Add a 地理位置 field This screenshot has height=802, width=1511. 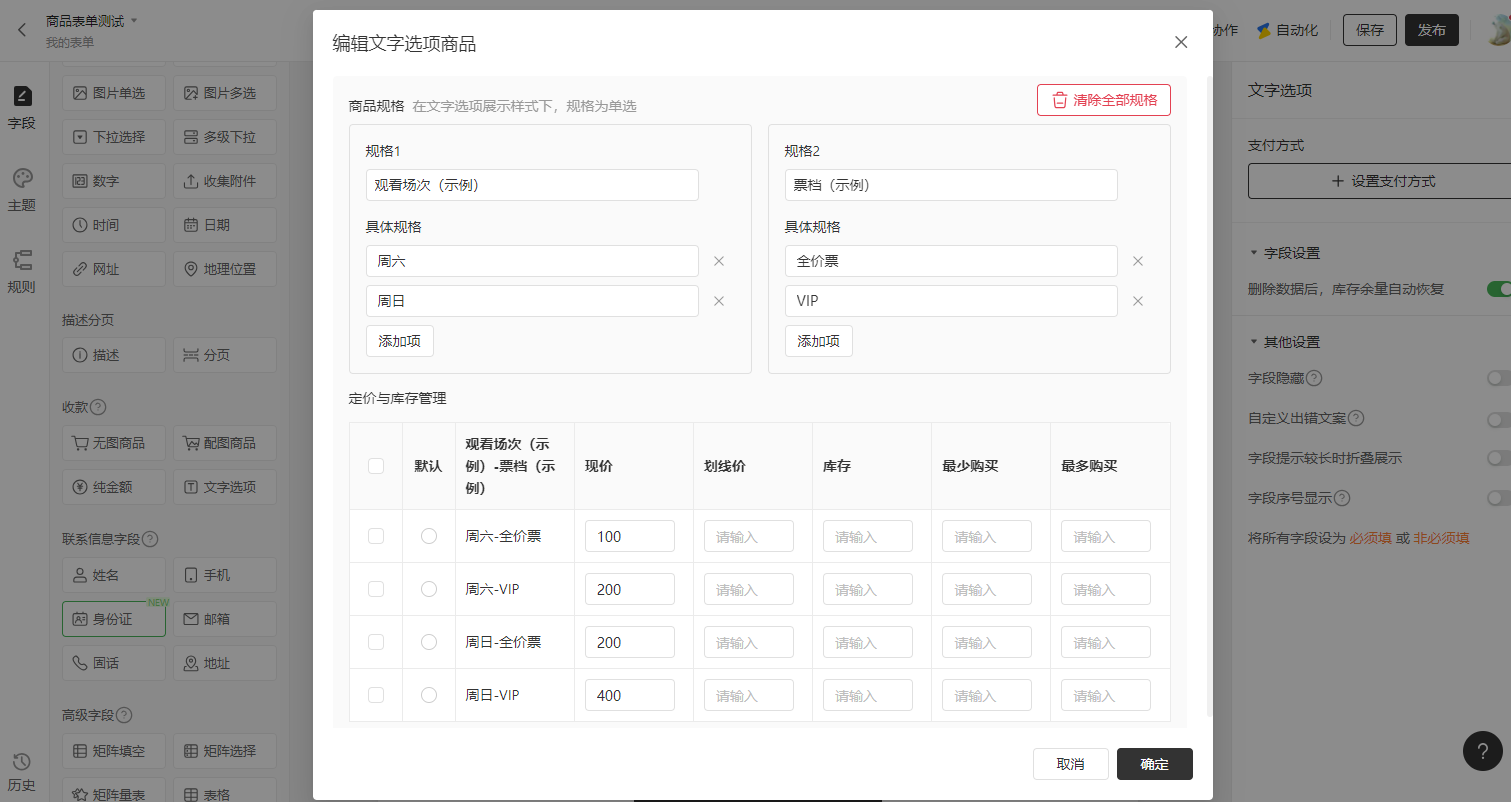[225, 269]
